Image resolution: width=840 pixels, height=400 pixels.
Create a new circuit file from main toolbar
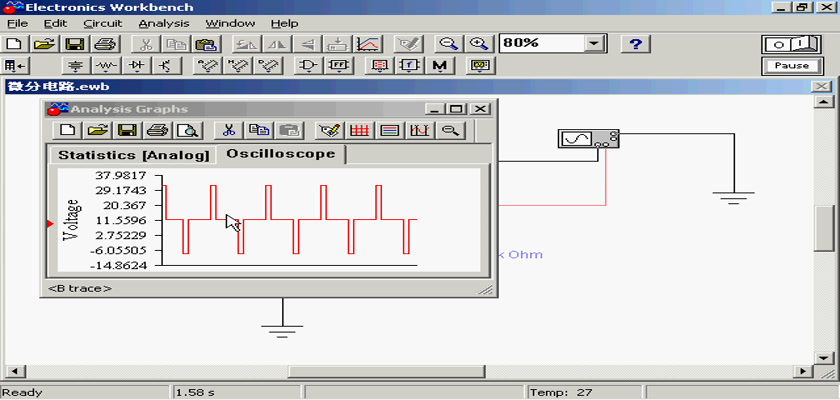[16, 44]
